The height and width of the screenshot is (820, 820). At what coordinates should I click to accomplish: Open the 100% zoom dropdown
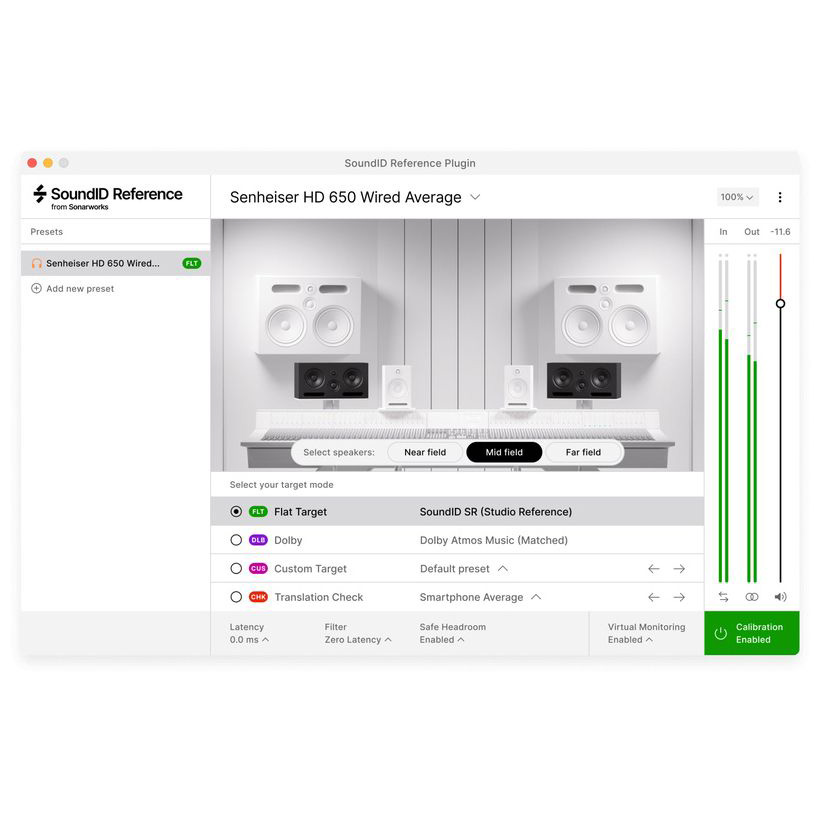point(737,197)
